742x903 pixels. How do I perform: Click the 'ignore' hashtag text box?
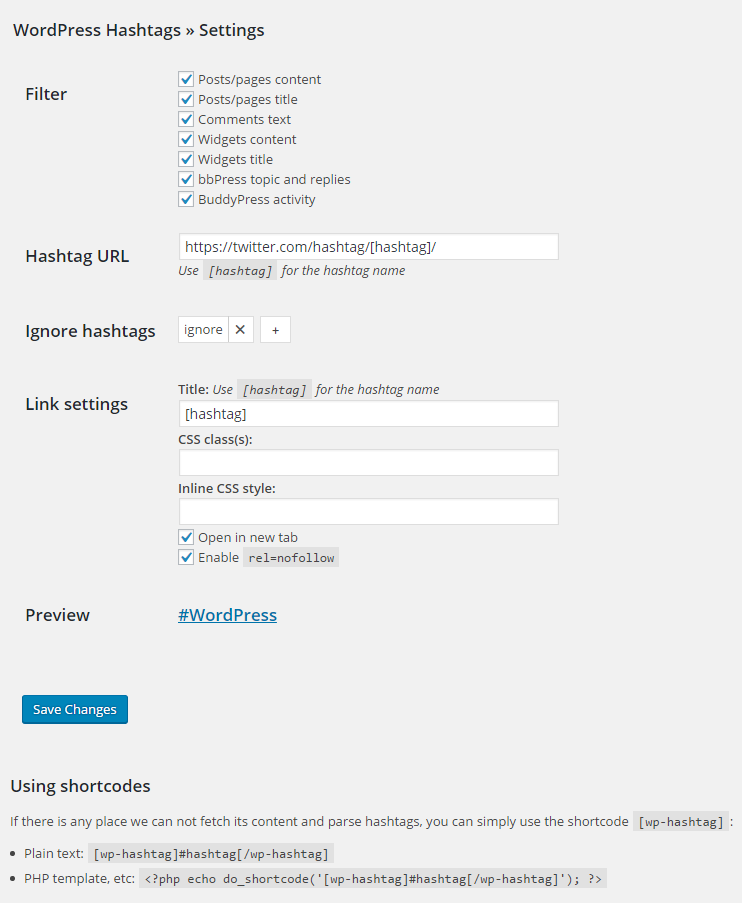point(203,329)
